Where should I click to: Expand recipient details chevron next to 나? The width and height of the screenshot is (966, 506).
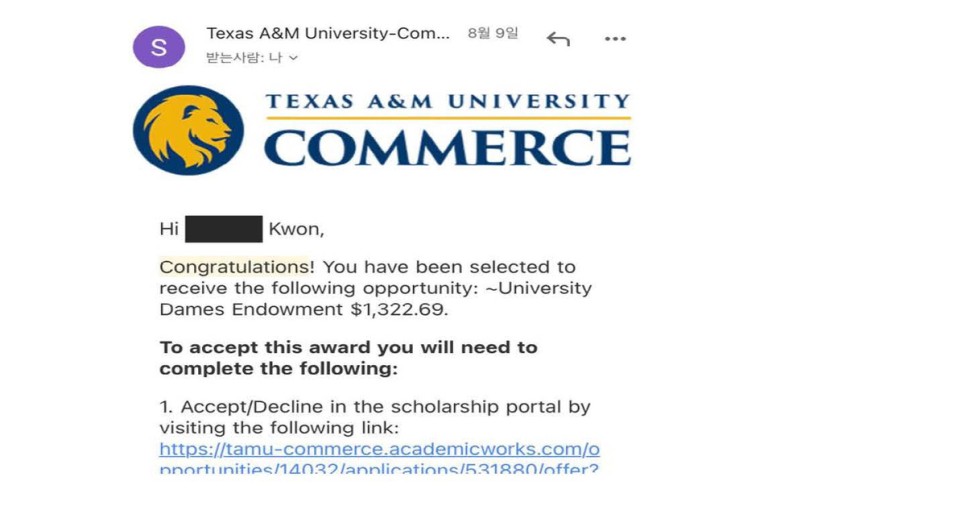(x=293, y=58)
